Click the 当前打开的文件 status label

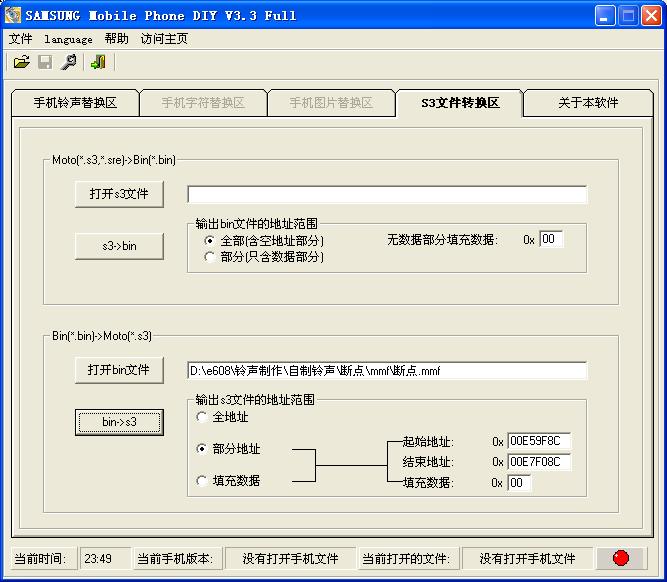tap(408, 558)
